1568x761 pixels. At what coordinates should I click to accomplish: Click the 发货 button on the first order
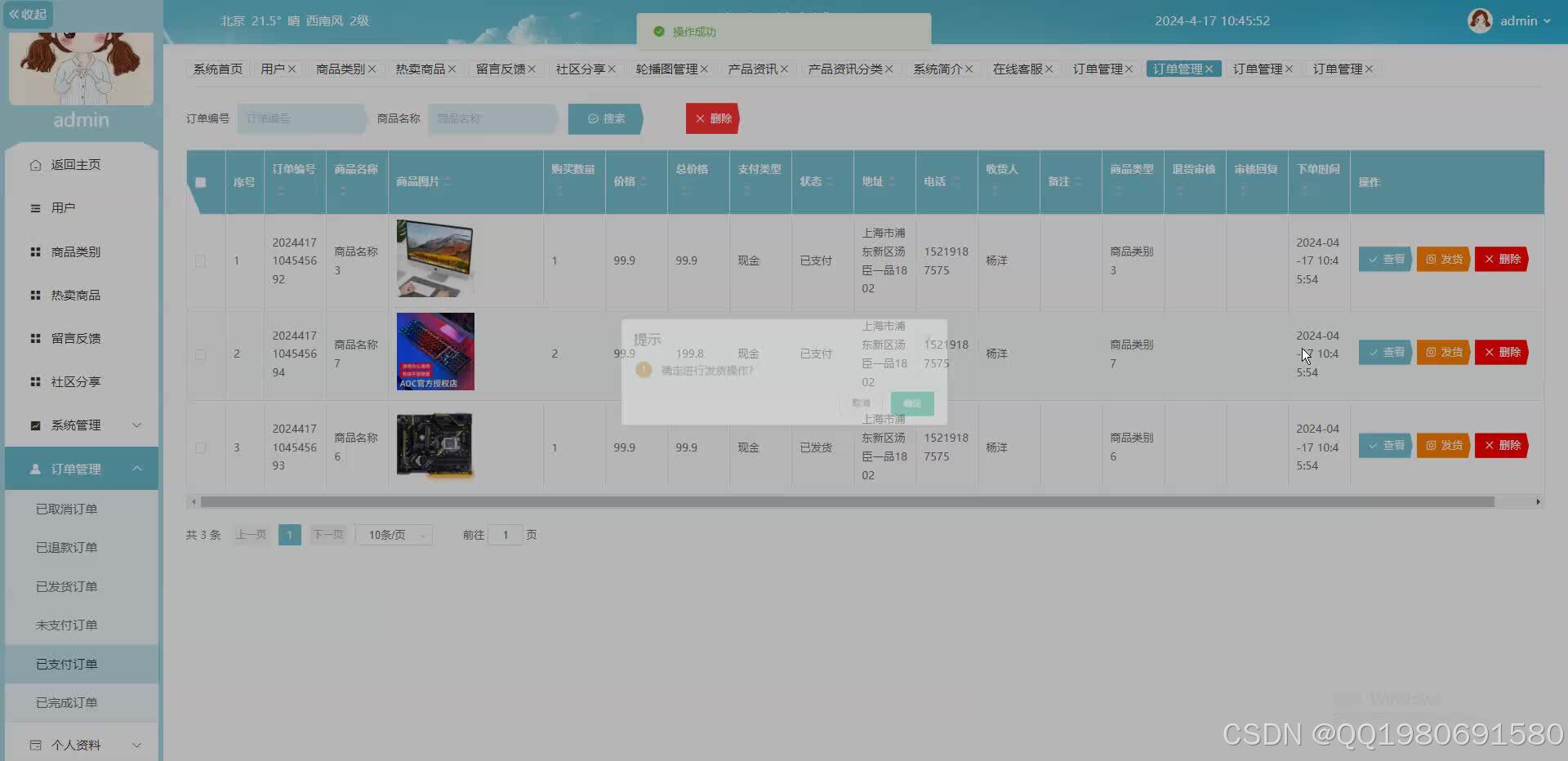(x=1442, y=259)
